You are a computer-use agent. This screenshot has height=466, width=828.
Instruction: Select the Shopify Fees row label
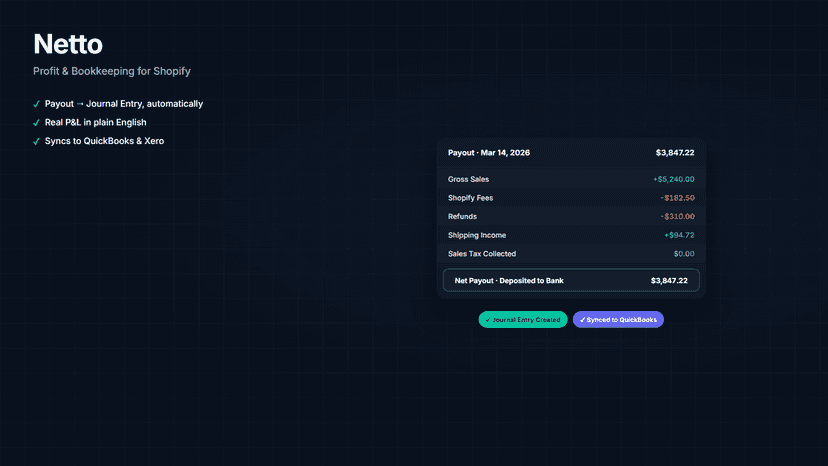(471, 198)
